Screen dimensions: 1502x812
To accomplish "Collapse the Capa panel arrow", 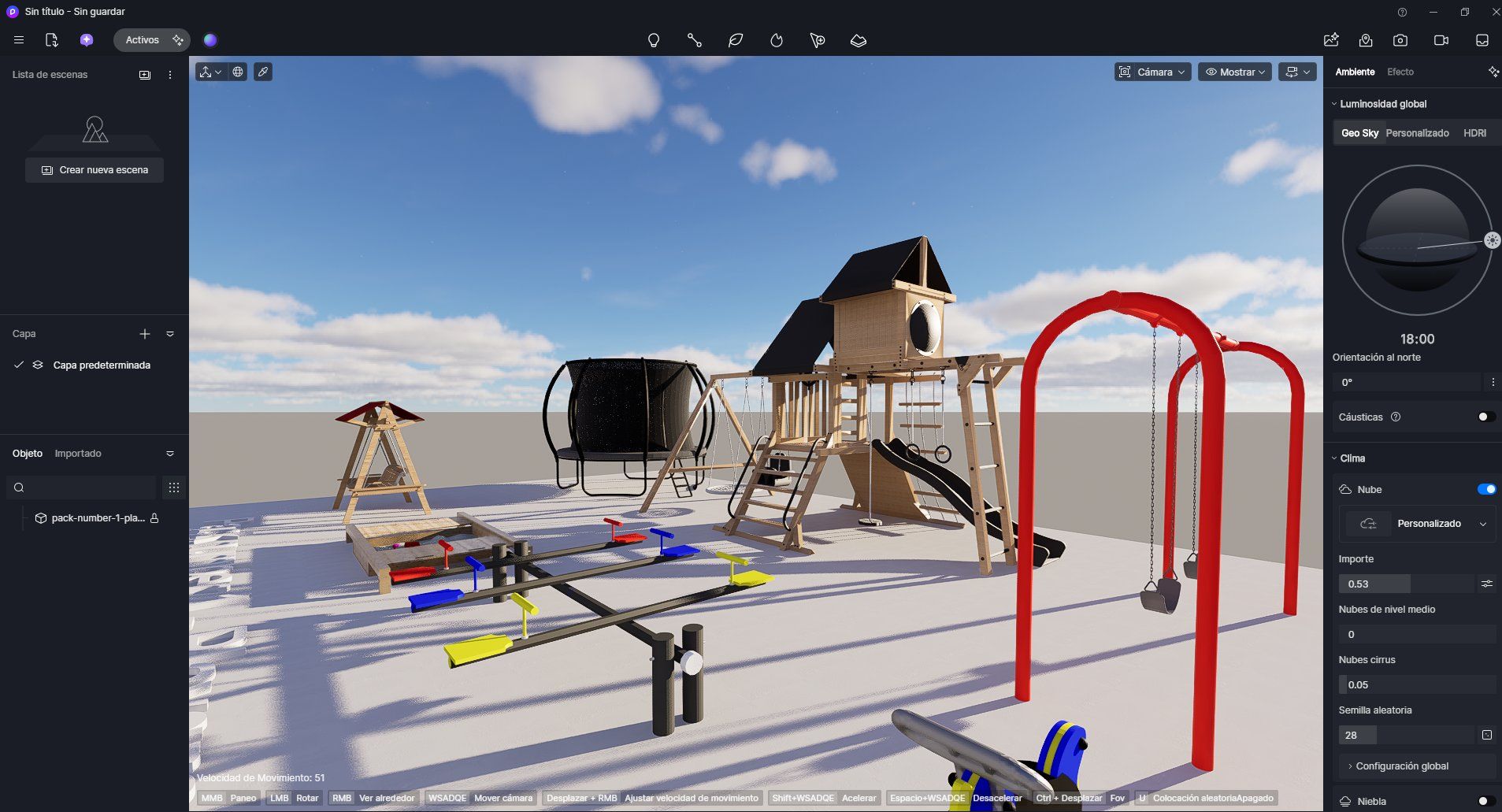I will [x=170, y=334].
